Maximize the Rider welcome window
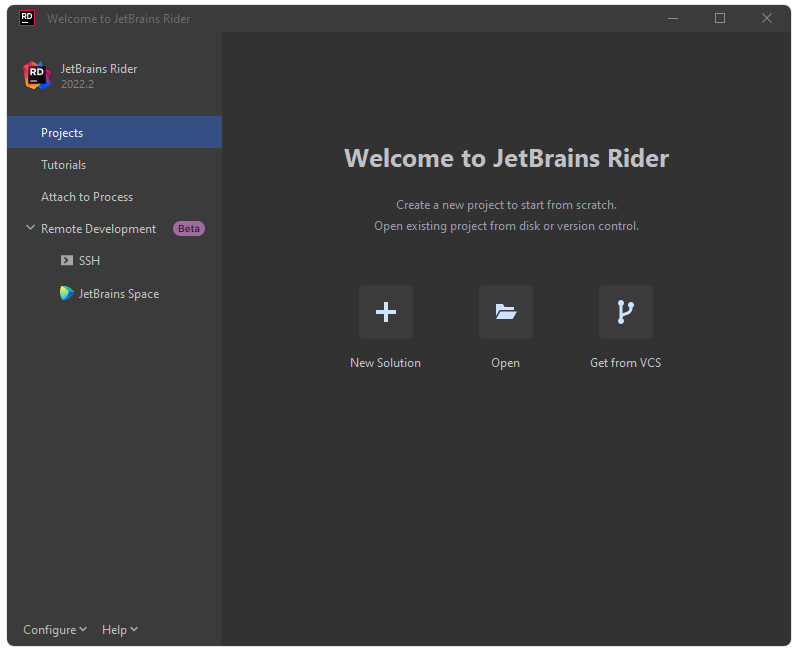Viewport: 796px width, 650px height. (x=720, y=18)
